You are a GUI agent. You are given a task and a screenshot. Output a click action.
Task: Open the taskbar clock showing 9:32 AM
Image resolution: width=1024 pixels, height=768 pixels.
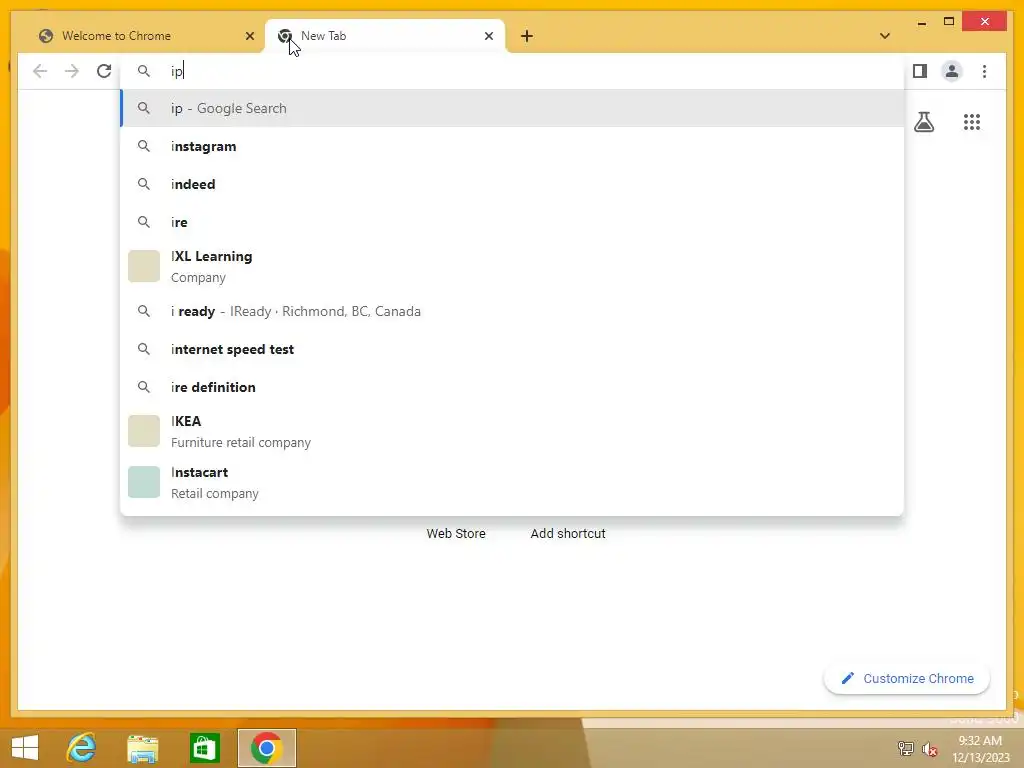point(980,749)
